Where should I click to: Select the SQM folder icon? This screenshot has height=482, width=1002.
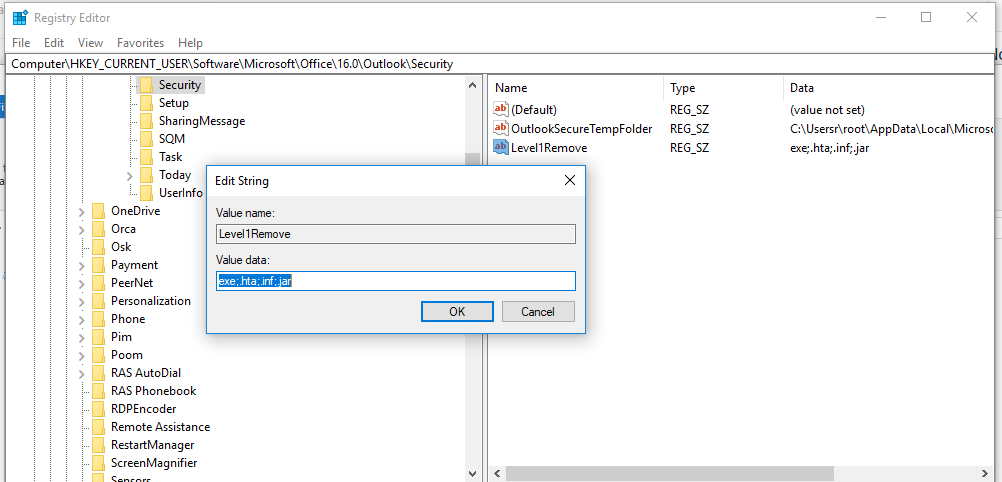point(146,139)
